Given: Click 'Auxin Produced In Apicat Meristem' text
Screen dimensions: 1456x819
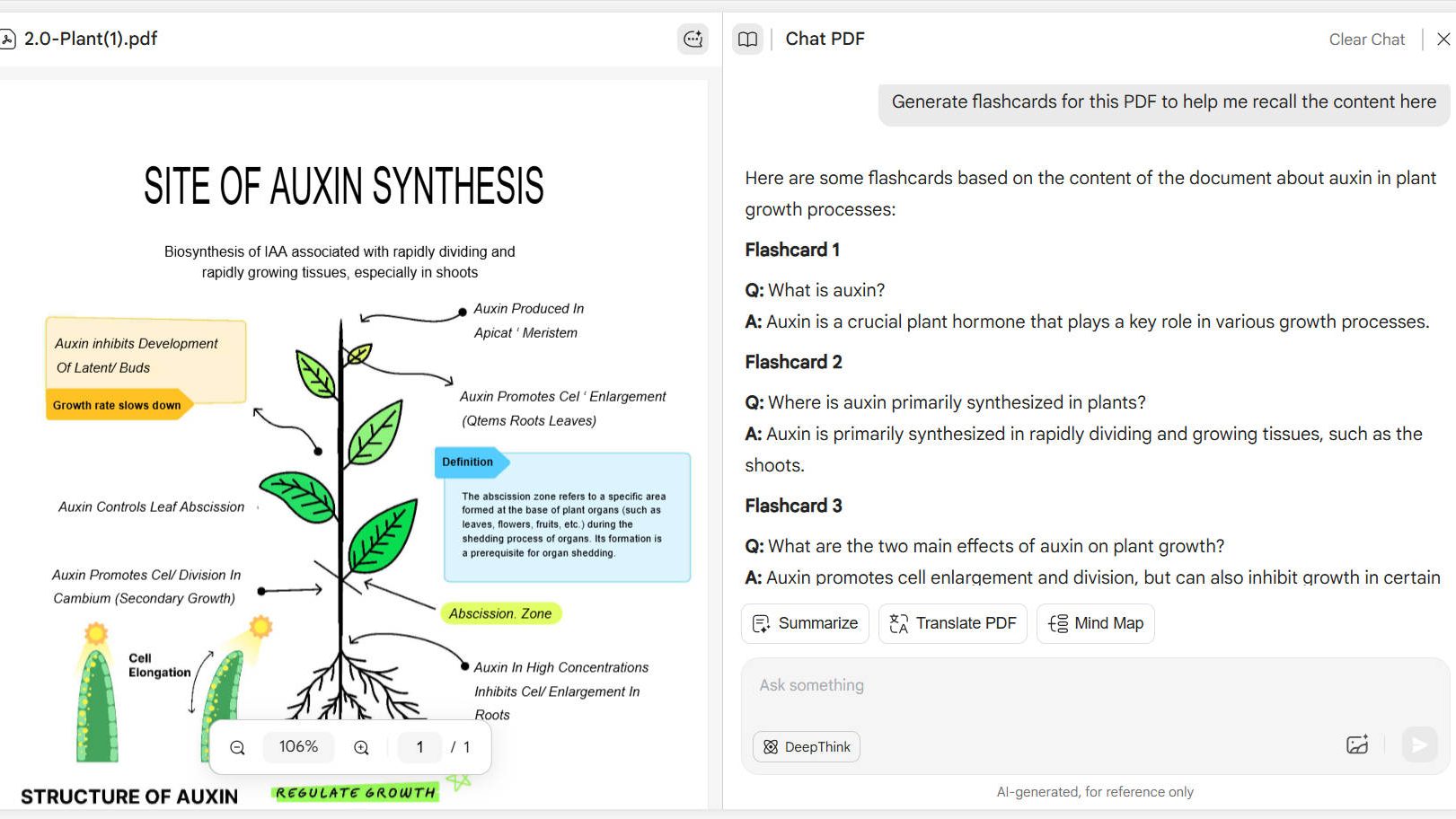Looking at the screenshot, I should click(529, 321).
